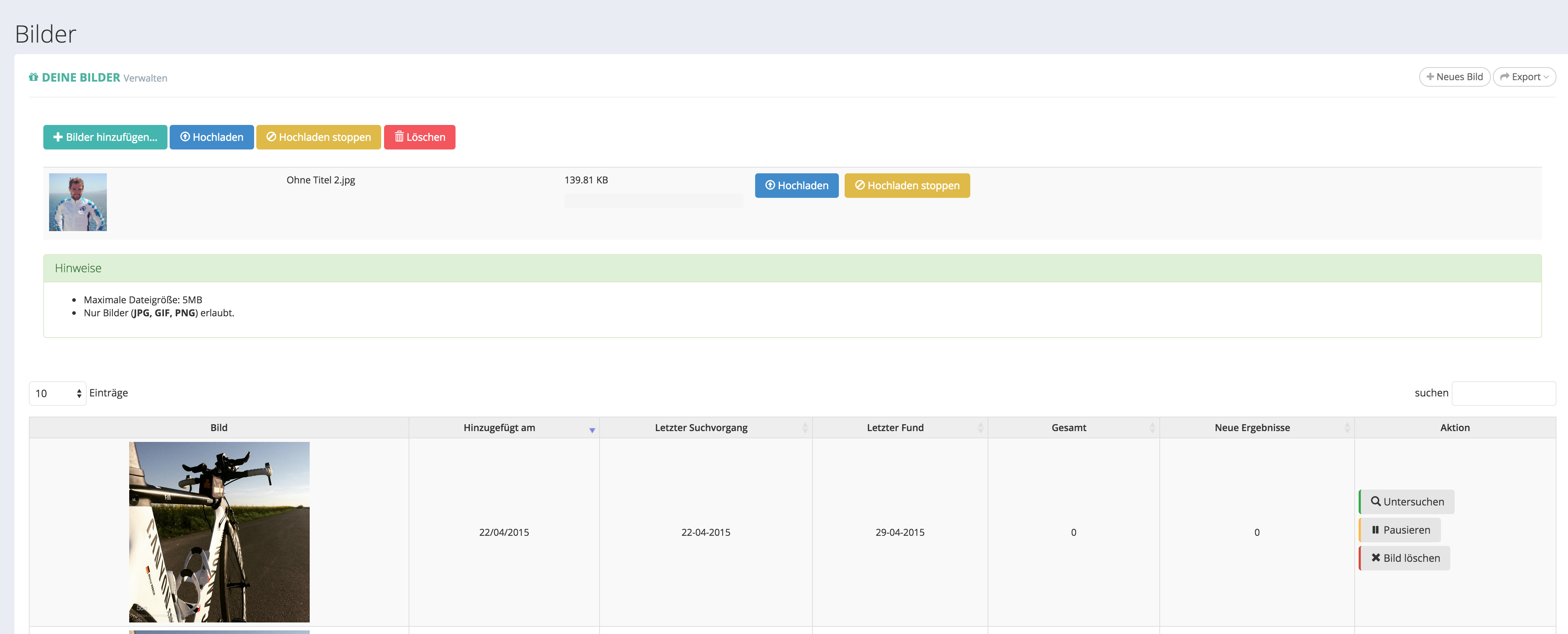Click the Maximale Dateigröße: 5MB note
This screenshot has width=1568, height=634.
click(x=143, y=300)
